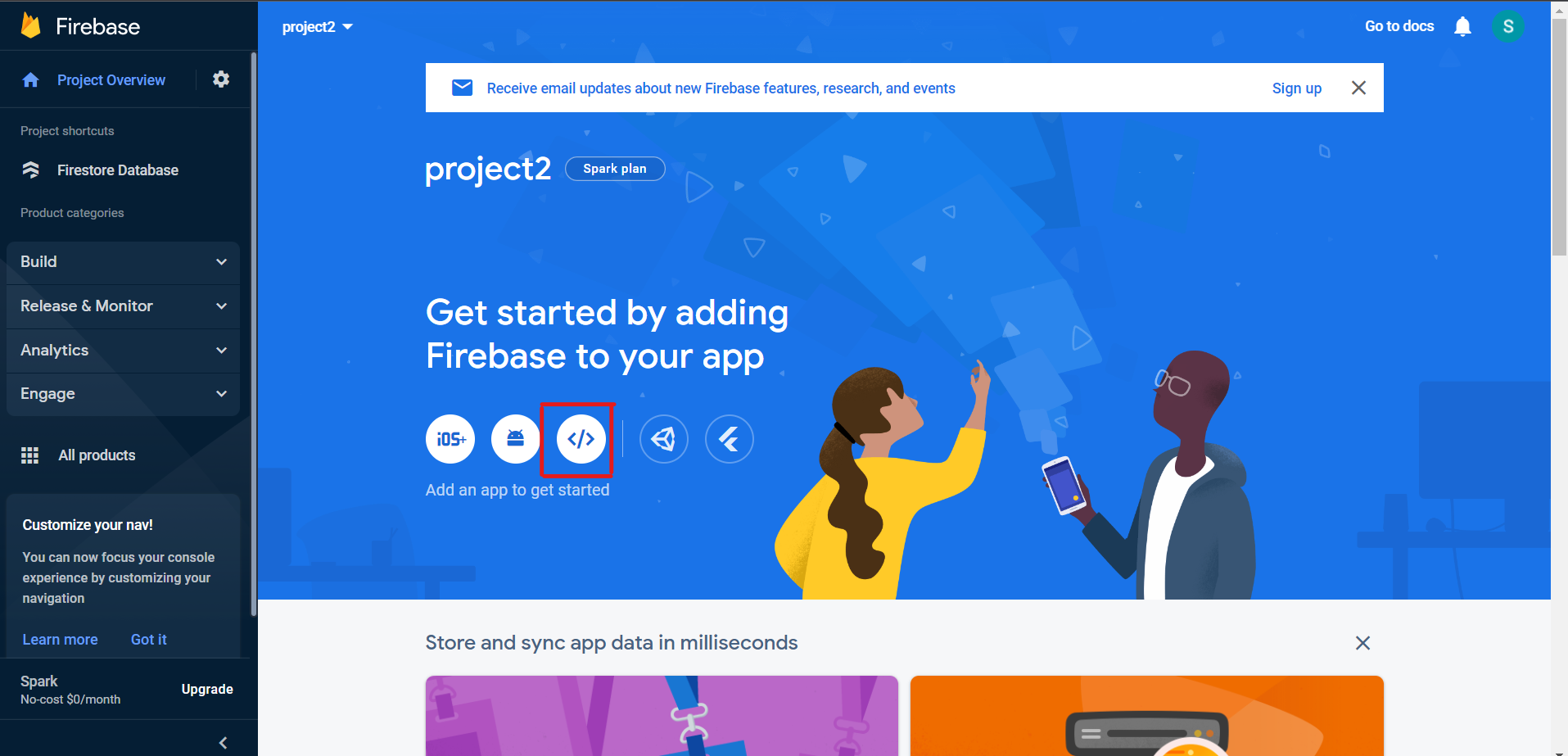1568x756 pixels.
Task: Expand the Analytics category
Action: [x=124, y=351]
